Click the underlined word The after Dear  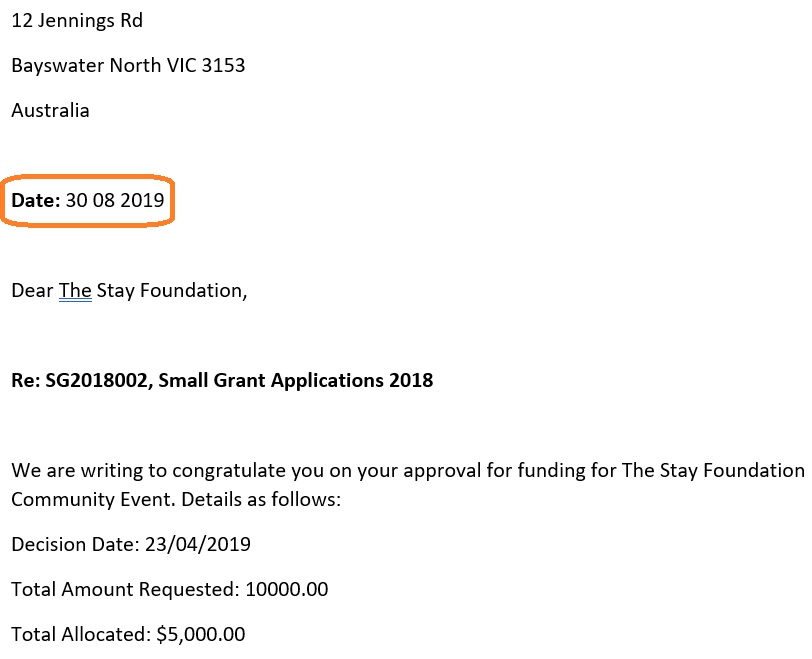[75, 291]
